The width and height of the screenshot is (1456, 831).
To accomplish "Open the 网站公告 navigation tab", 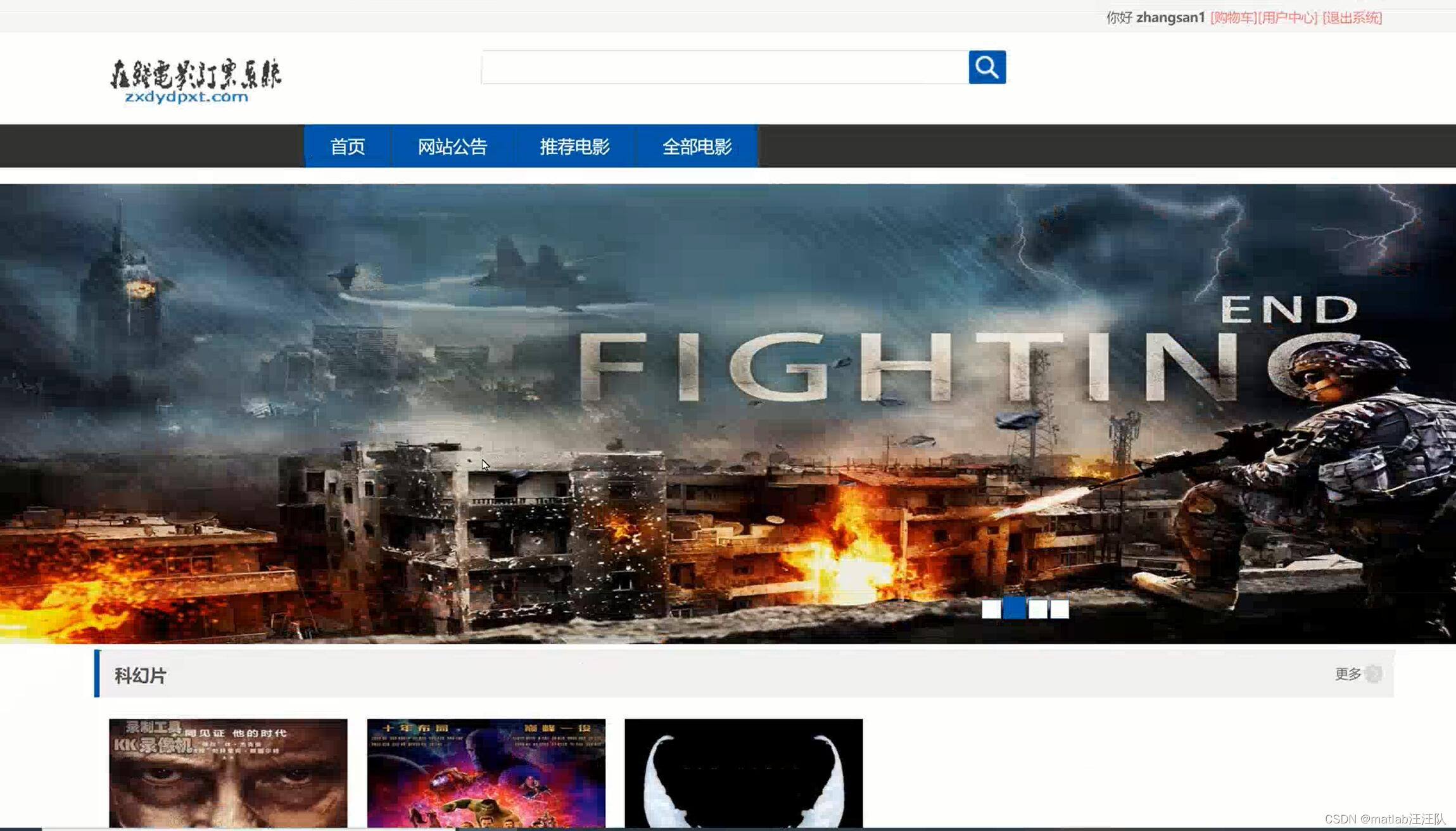I will coord(452,146).
